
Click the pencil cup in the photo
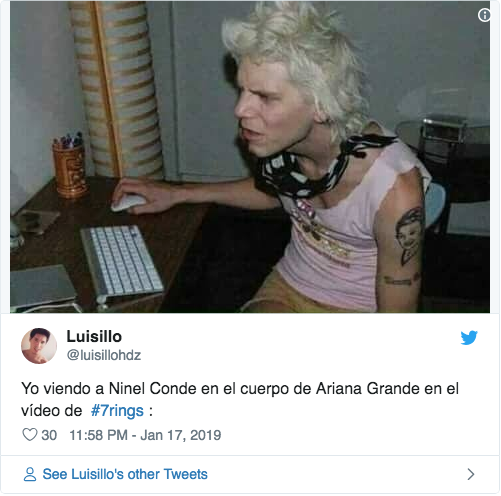click(x=69, y=165)
